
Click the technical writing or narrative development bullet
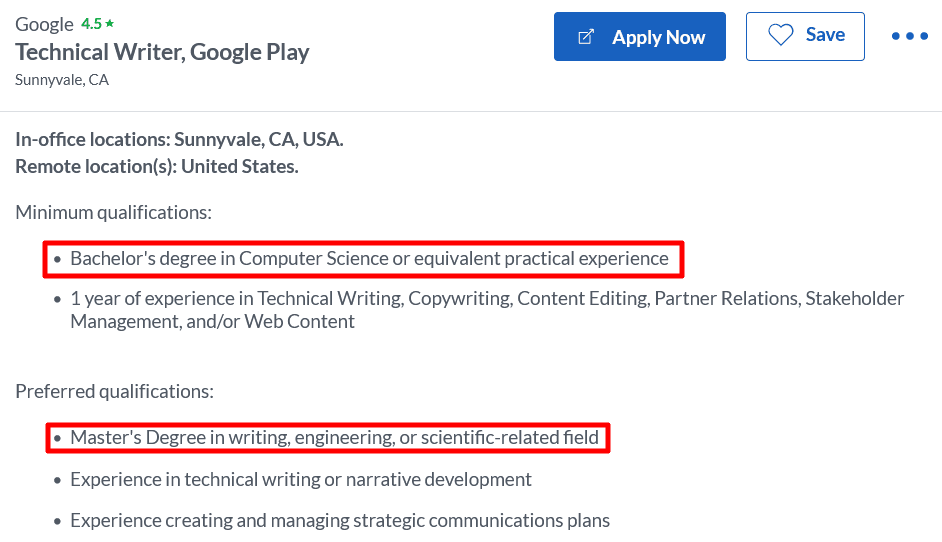300,480
